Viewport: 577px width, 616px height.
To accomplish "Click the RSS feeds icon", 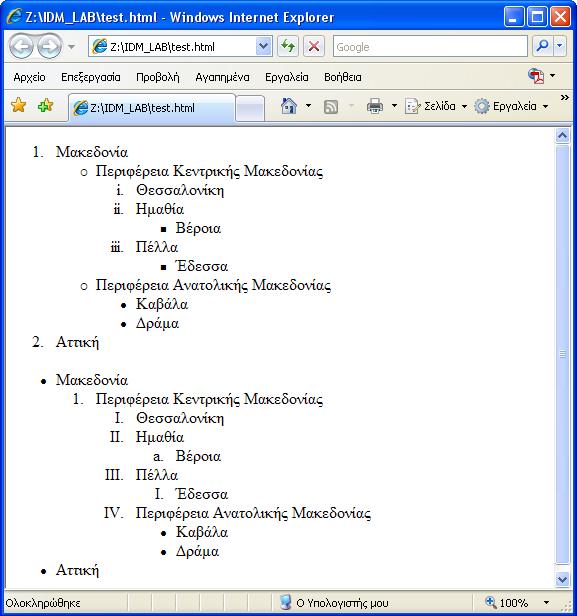I will coord(331,106).
